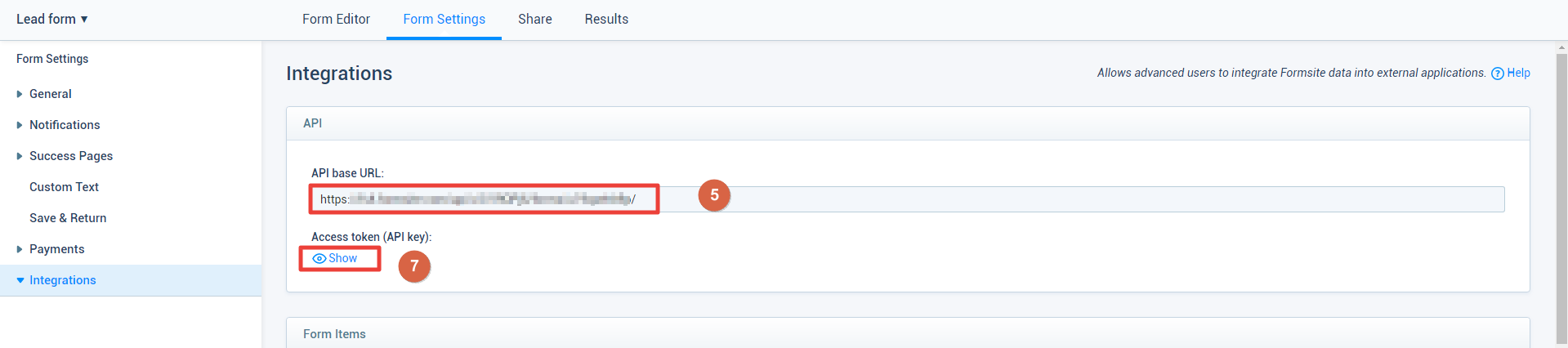This screenshot has width=1568, height=348.
Task: Click the eye icon beside Show
Action: 319,259
